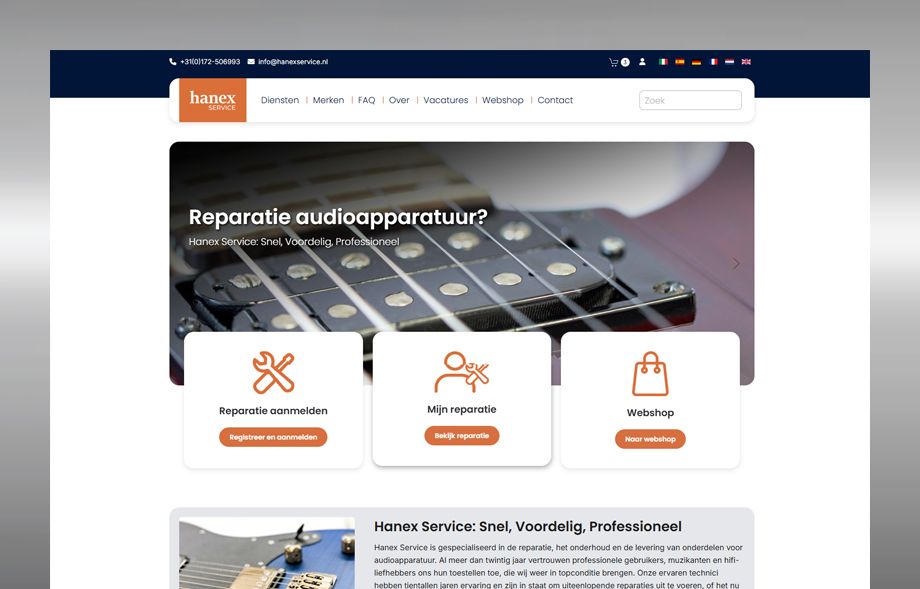920x589 pixels.
Task: Switch language with the French flag
Action: tap(713, 62)
